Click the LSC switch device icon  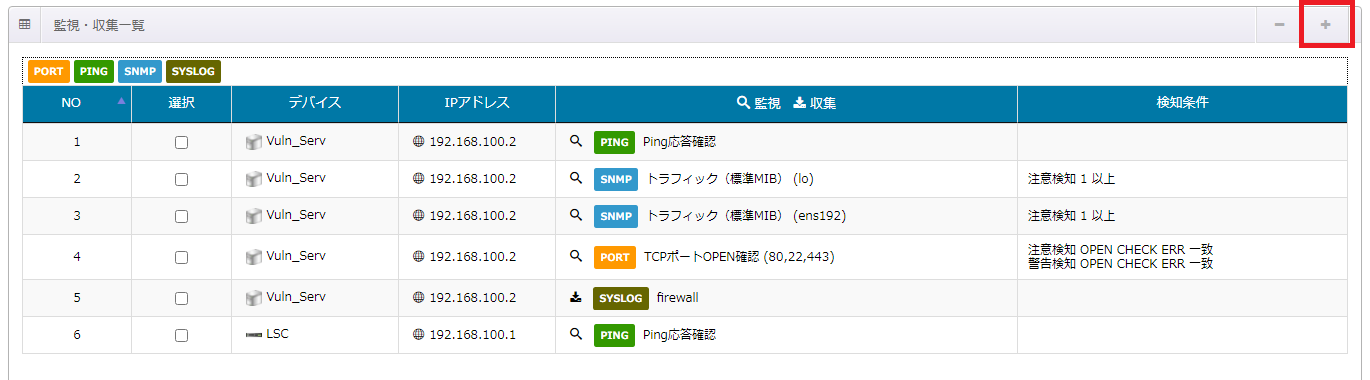point(253,335)
